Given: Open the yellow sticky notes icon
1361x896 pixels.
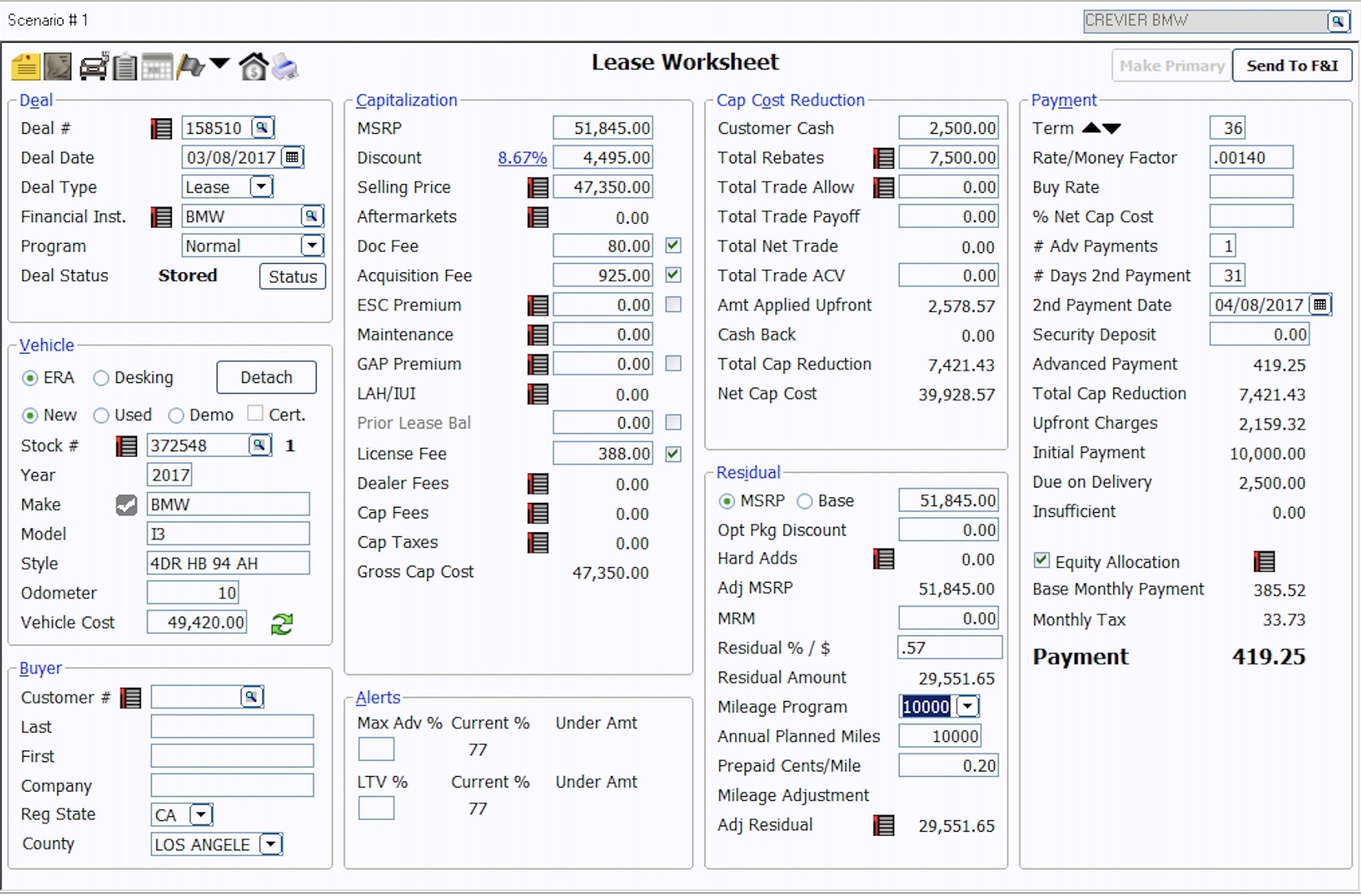Looking at the screenshot, I should (x=26, y=67).
